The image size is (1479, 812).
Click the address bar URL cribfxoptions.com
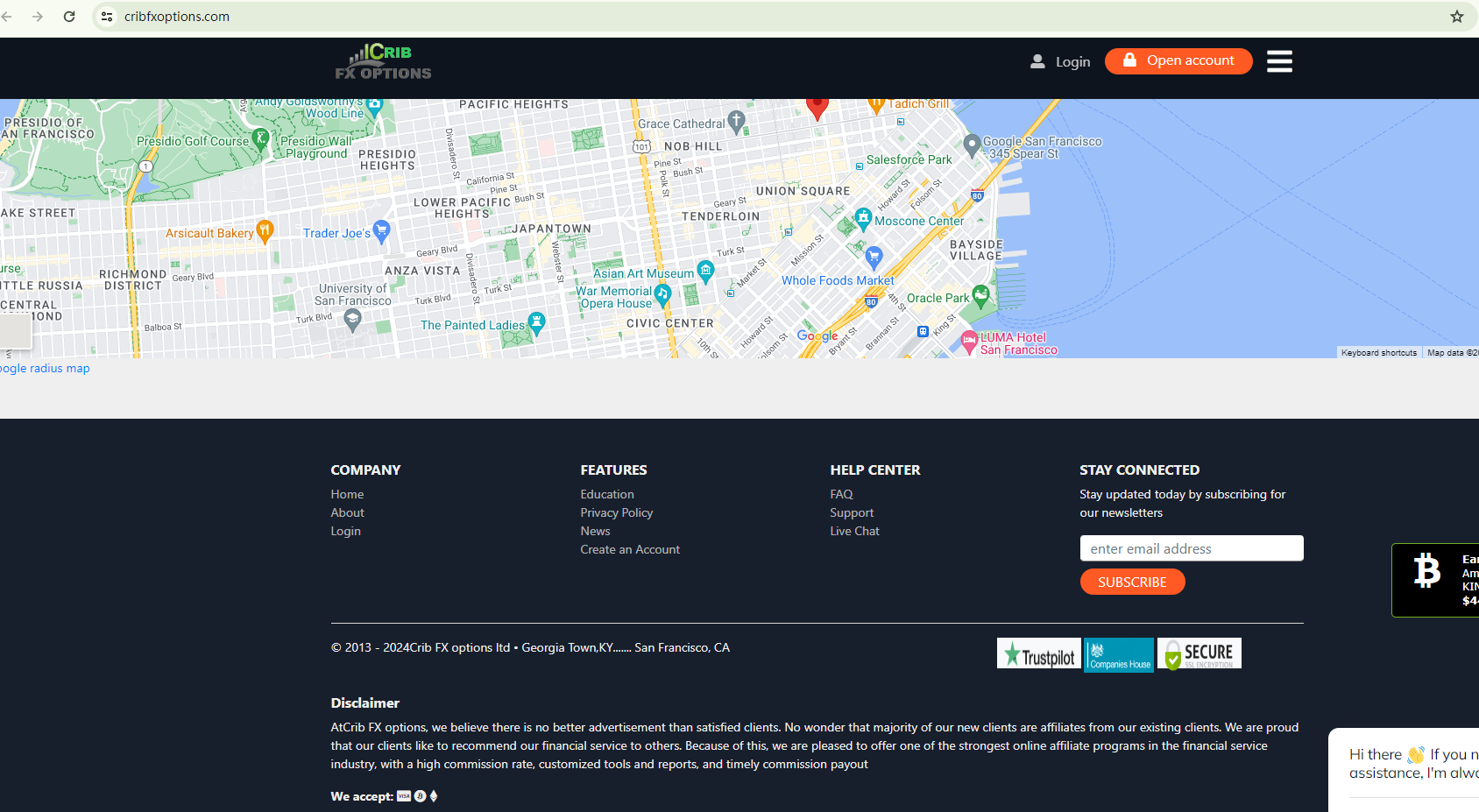pos(177,17)
